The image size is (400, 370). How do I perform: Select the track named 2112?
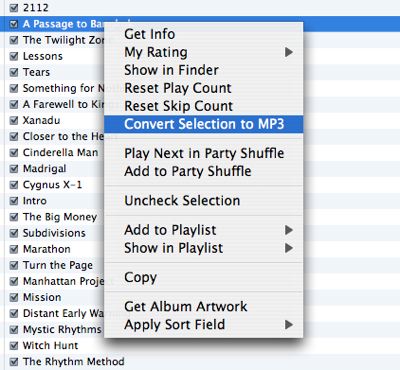click(36, 7)
